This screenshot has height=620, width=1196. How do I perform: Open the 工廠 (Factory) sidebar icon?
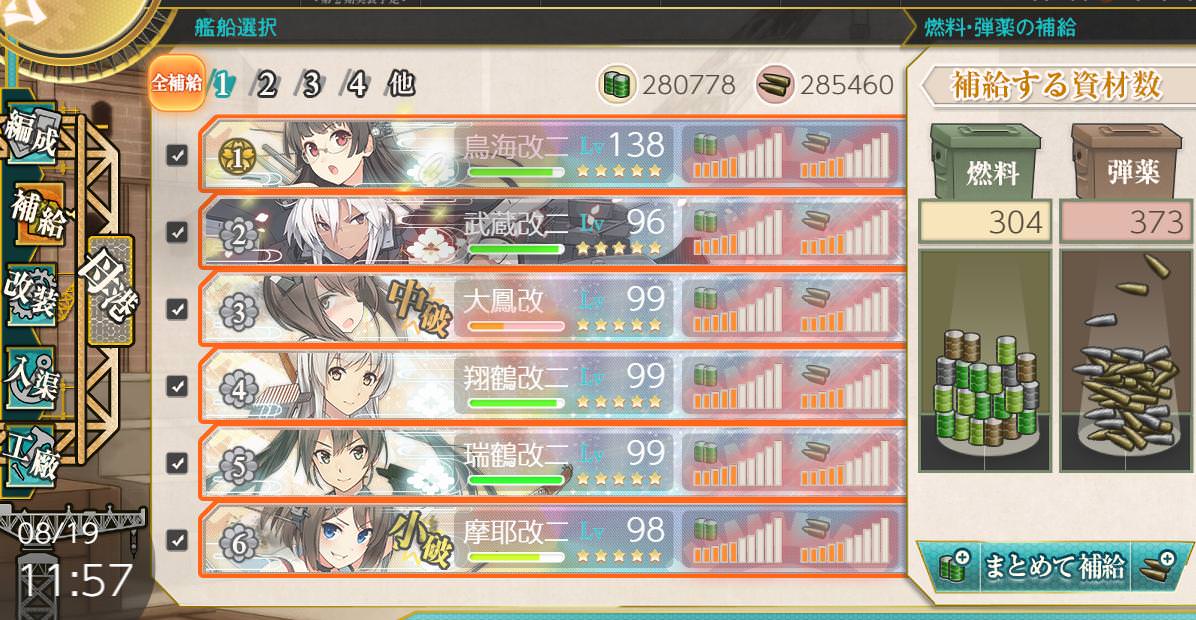tap(31, 456)
